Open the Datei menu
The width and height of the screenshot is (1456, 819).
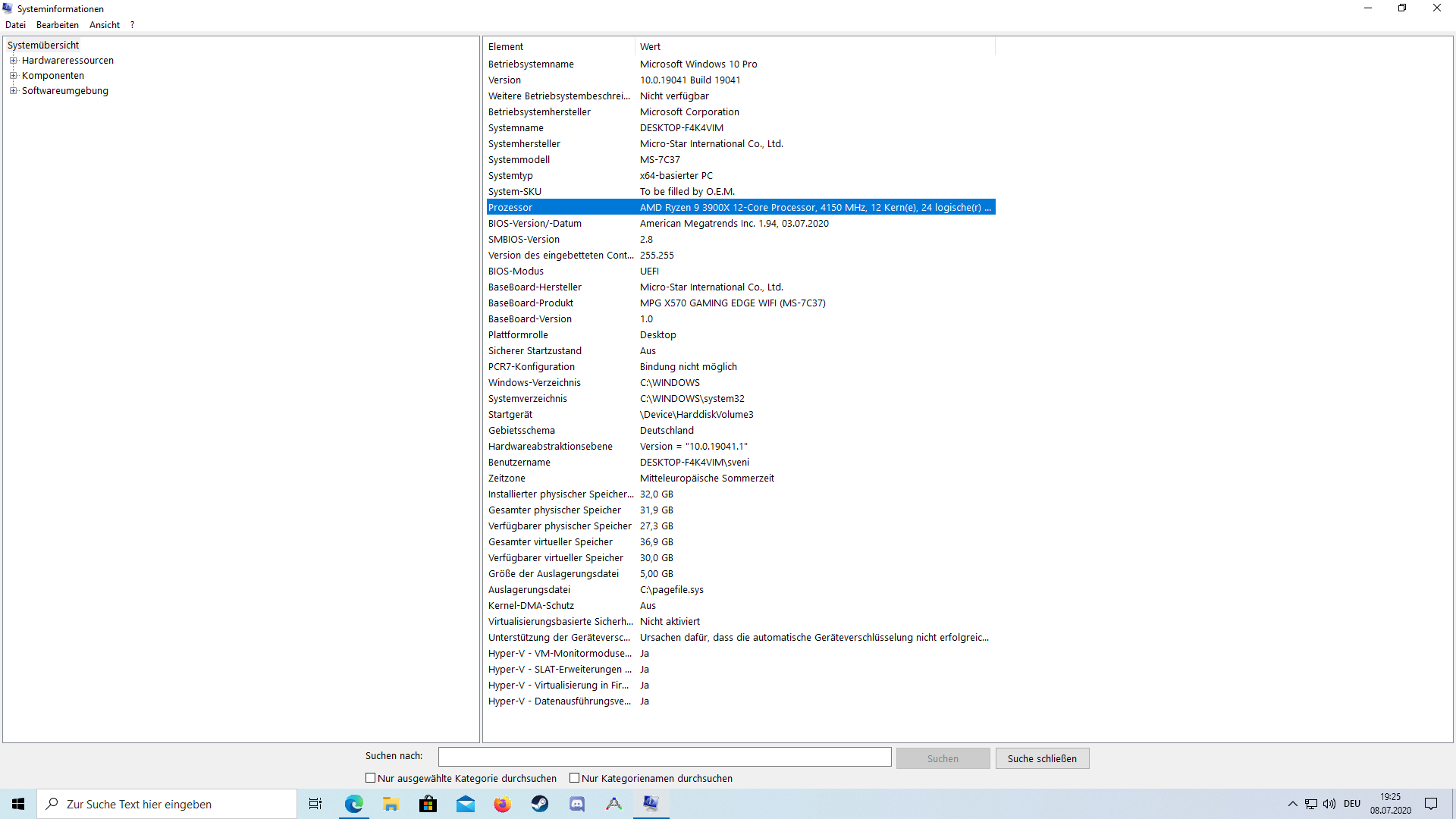(x=15, y=25)
